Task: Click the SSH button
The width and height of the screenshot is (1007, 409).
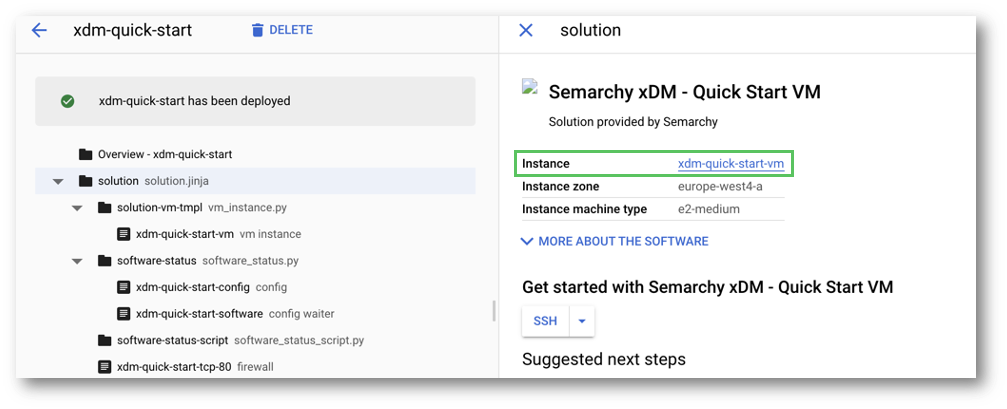Action: (545, 321)
